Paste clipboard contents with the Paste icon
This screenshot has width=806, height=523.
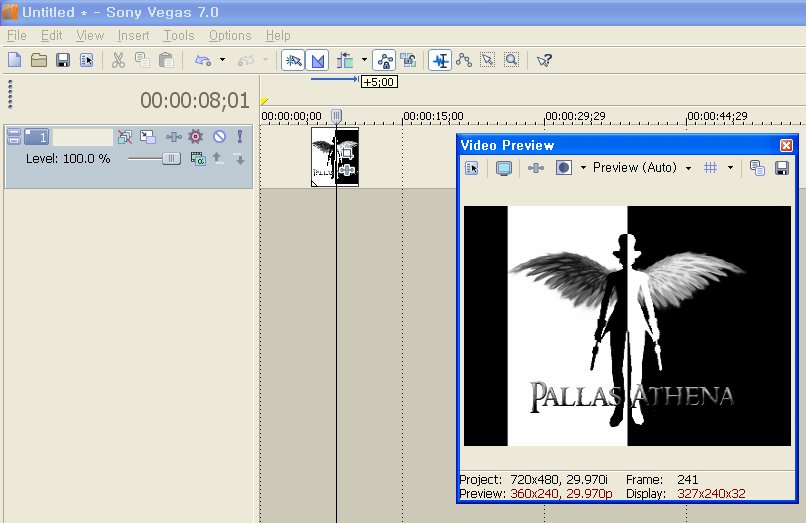pos(166,60)
